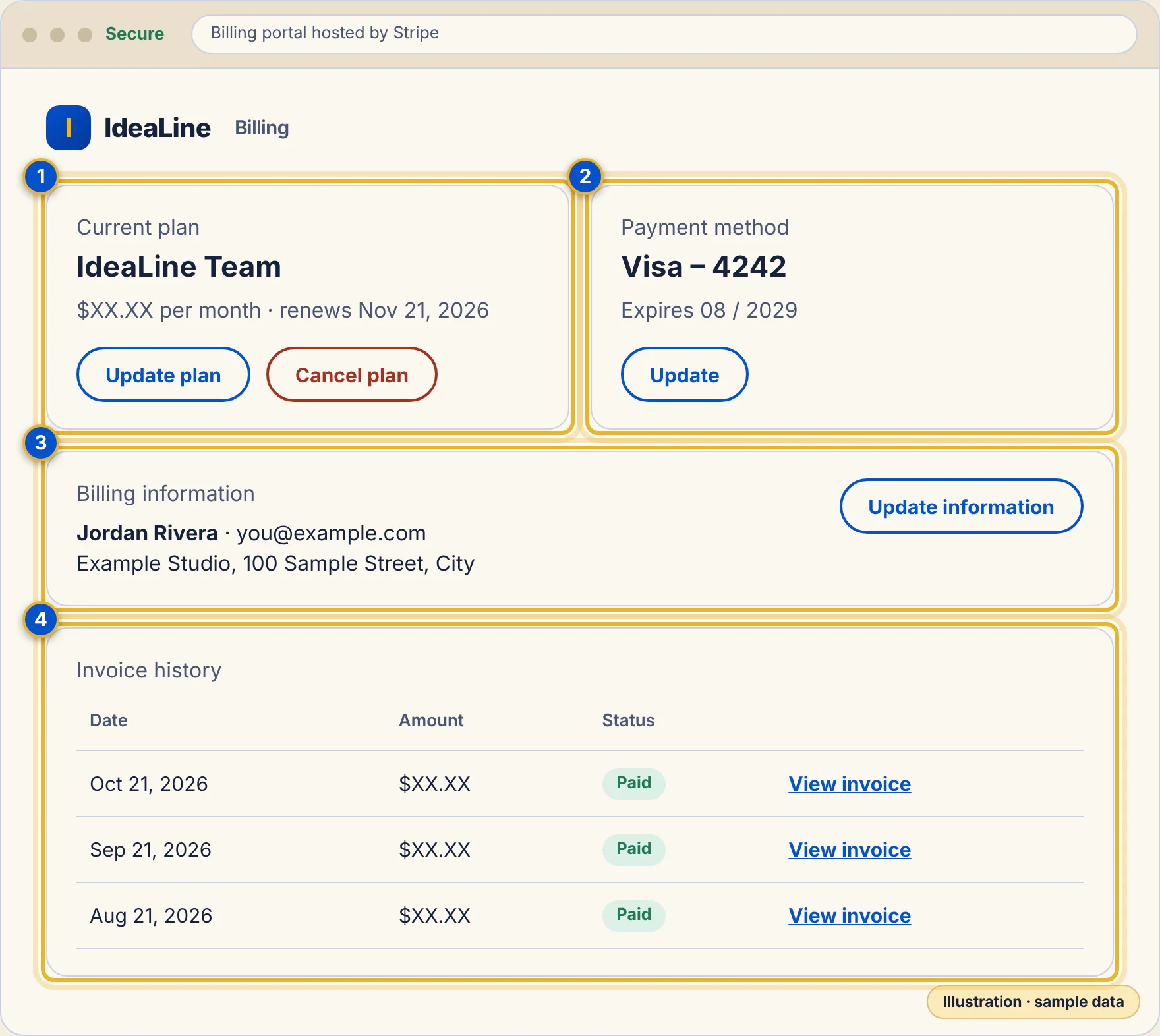Click the Example Studio address line
1160x1036 pixels.
275,563
